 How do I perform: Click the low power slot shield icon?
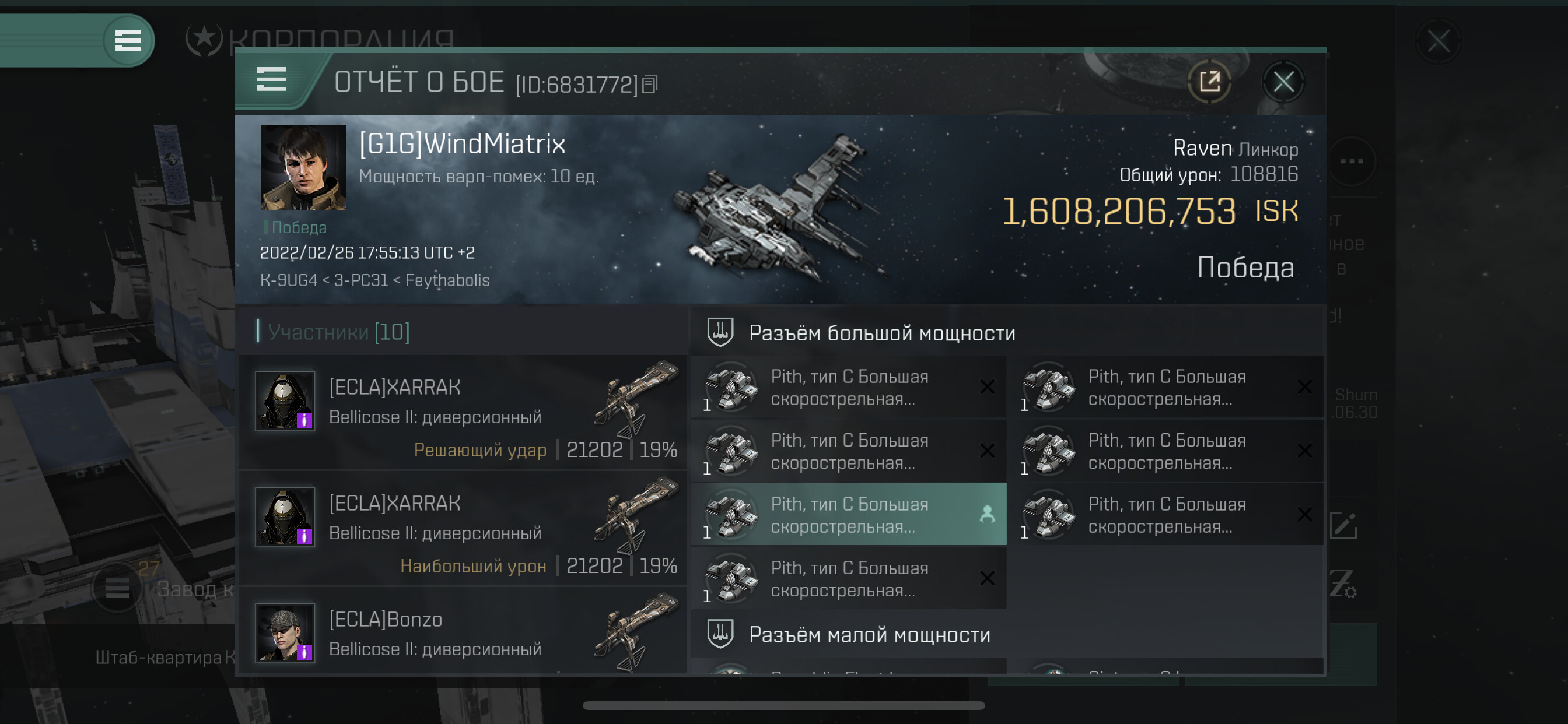pyautogui.click(x=720, y=634)
